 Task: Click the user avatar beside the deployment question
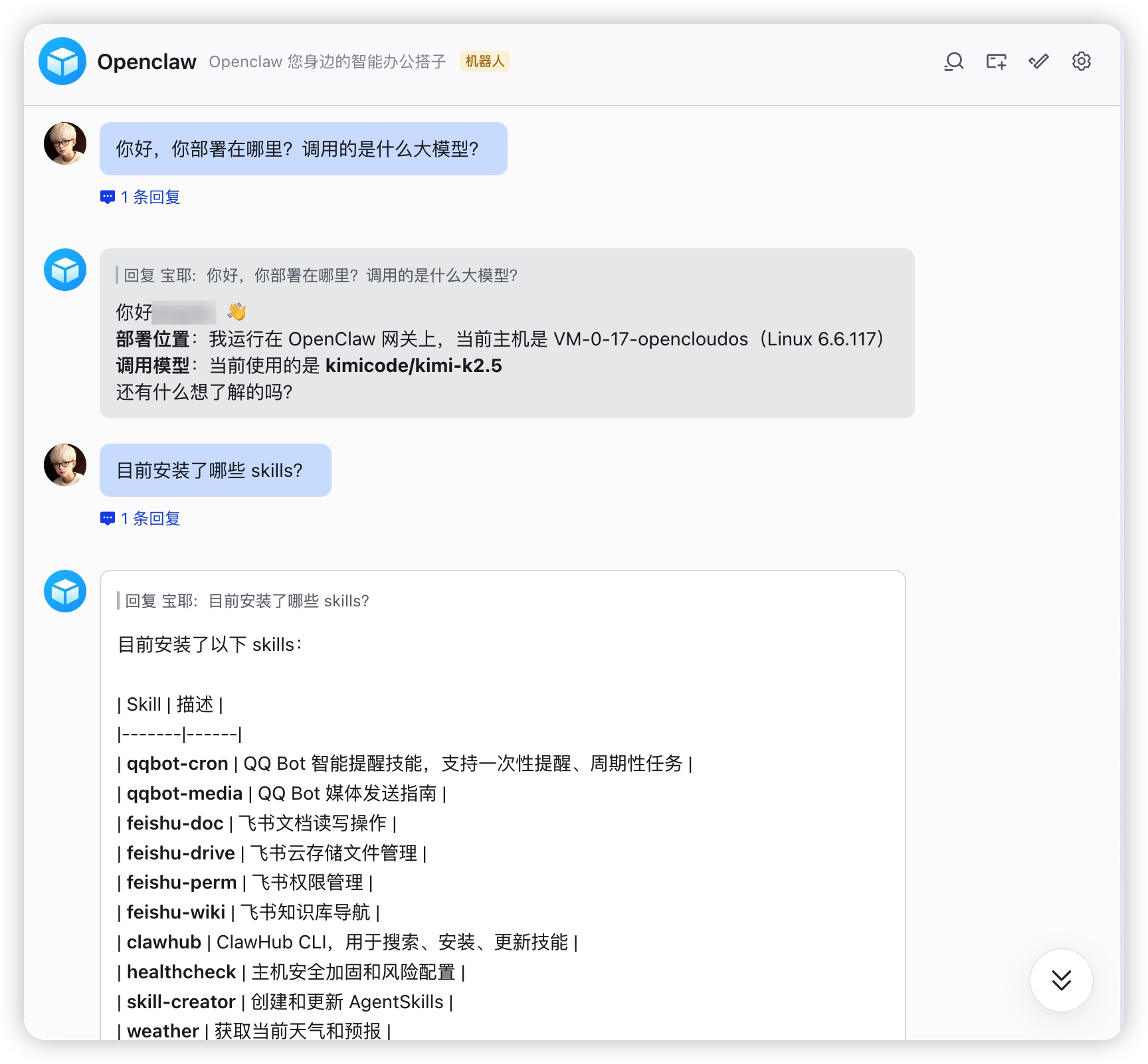tap(65, 143)
